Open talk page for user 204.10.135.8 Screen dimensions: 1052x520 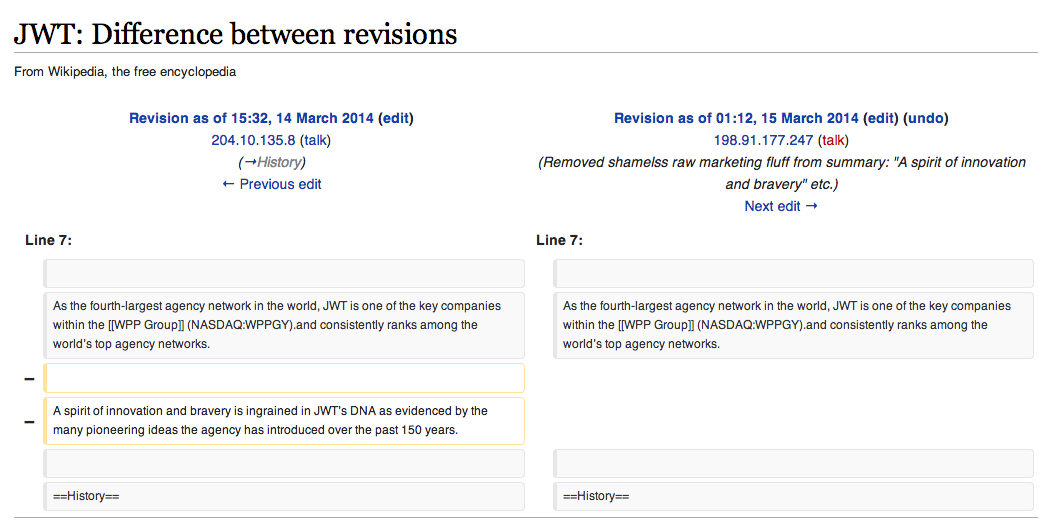pyautogui.click(x=315, y=140)
